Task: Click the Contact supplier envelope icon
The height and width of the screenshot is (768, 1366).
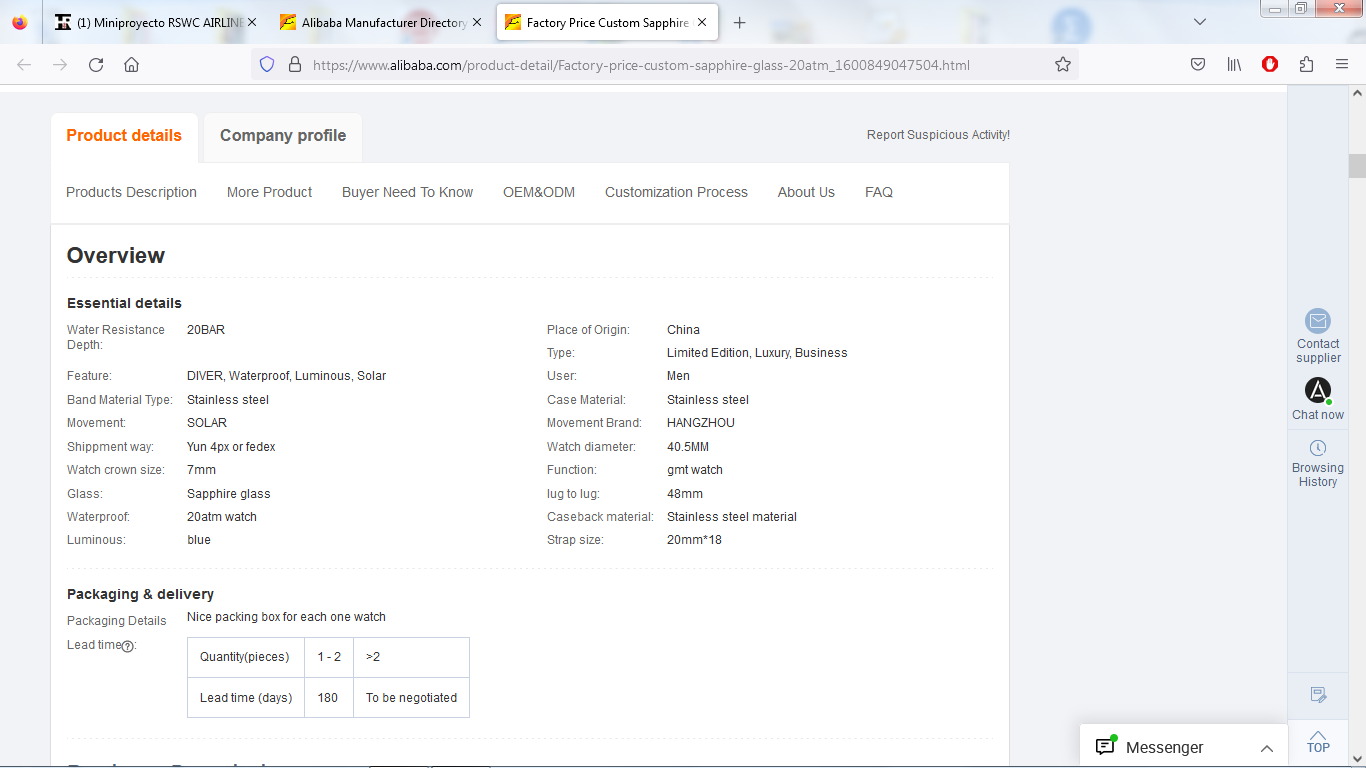Action: [x=1317, y=321]
